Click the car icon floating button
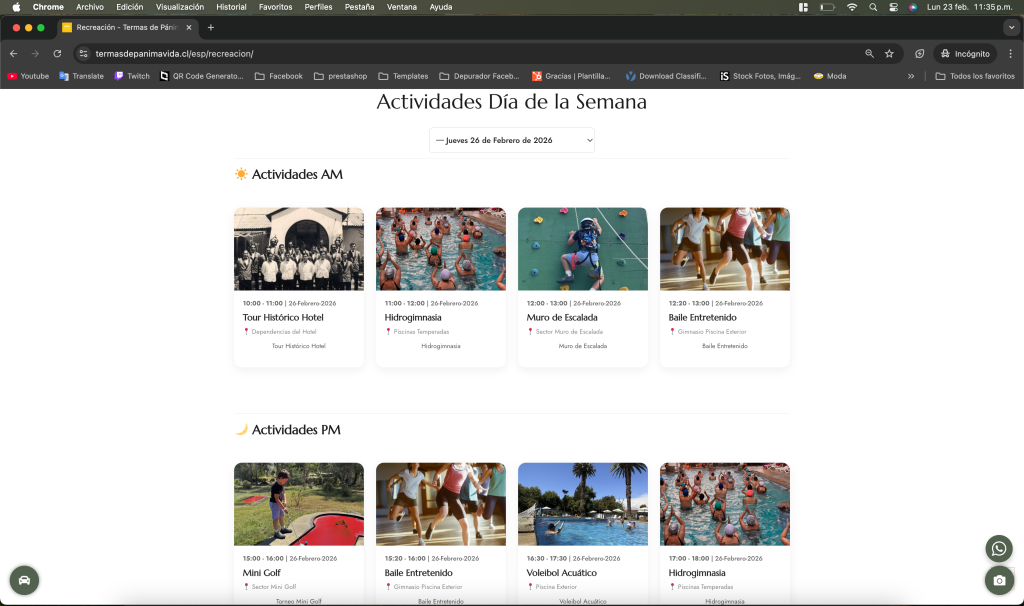This screenshot has width=1024, height=606. tap(24, 580)
